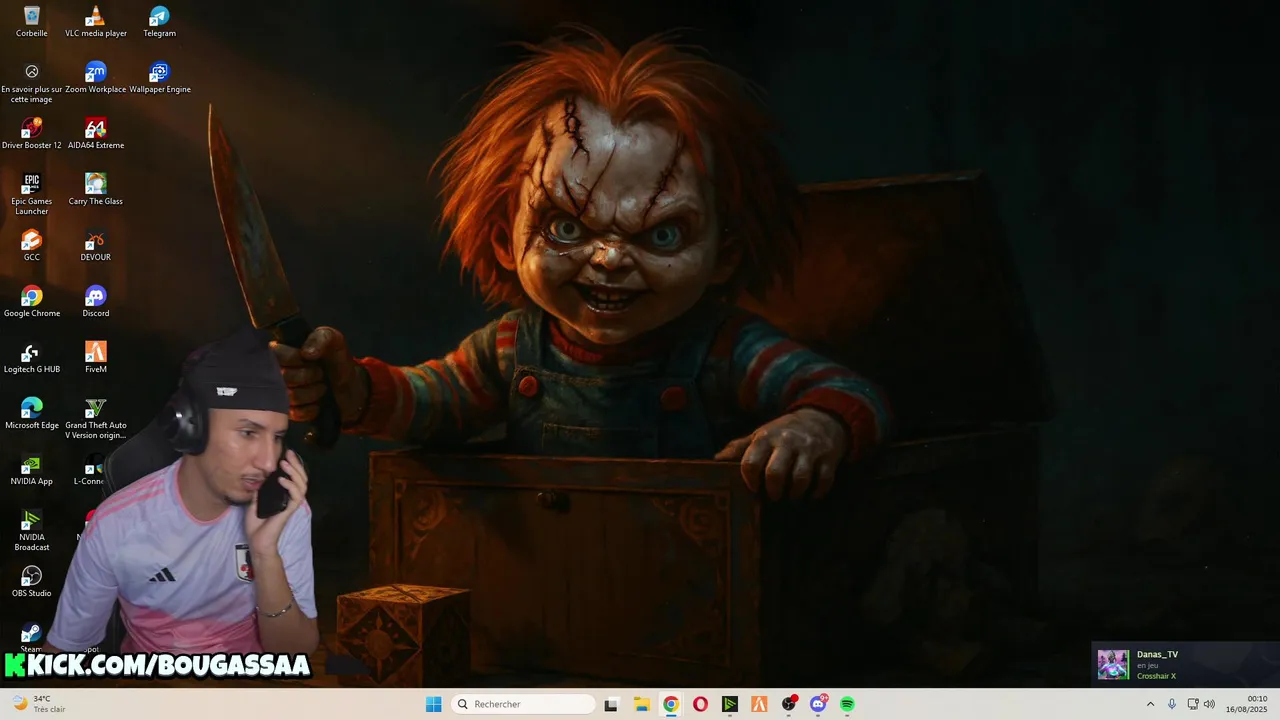
Task: Open the Corbeille recycle bin icon
Action: coord(32,21)
